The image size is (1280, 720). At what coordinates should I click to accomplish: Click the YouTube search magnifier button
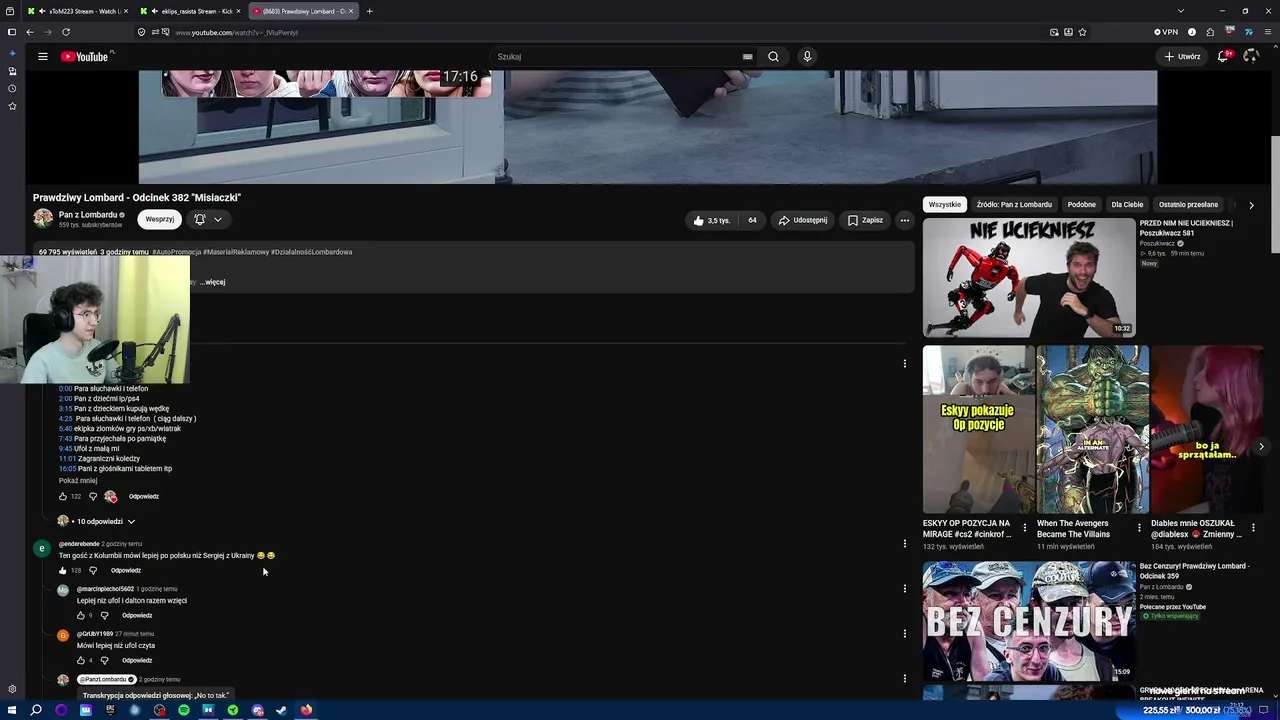pyautogui.click(x=773, y=57)
